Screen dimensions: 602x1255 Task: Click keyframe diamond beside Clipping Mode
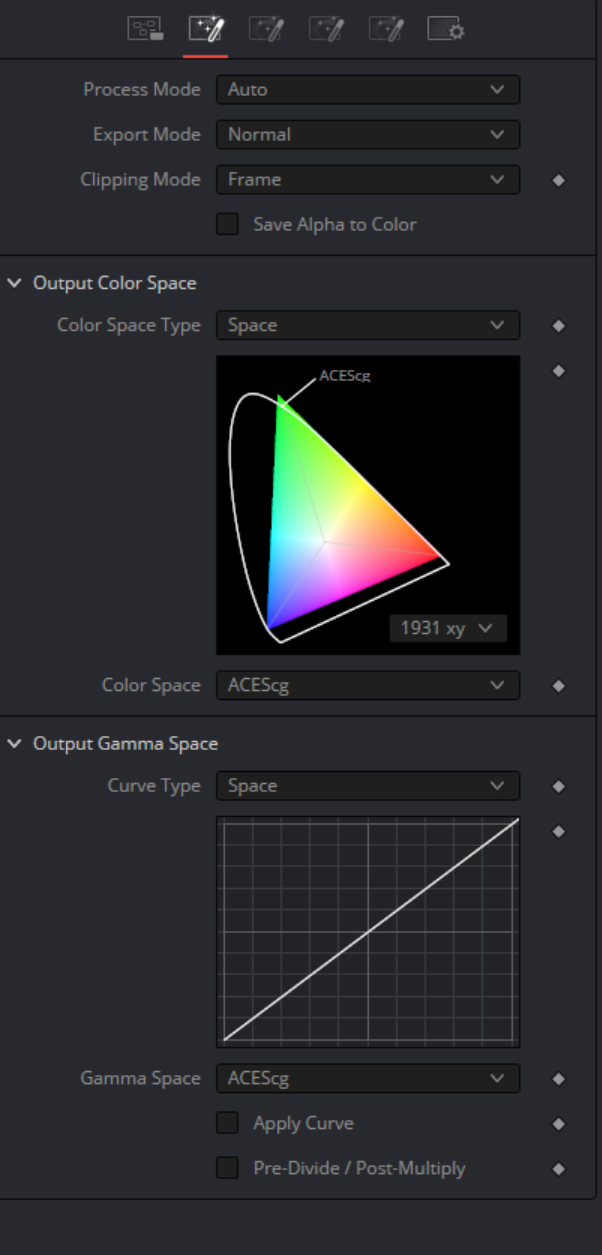(559, 180)
